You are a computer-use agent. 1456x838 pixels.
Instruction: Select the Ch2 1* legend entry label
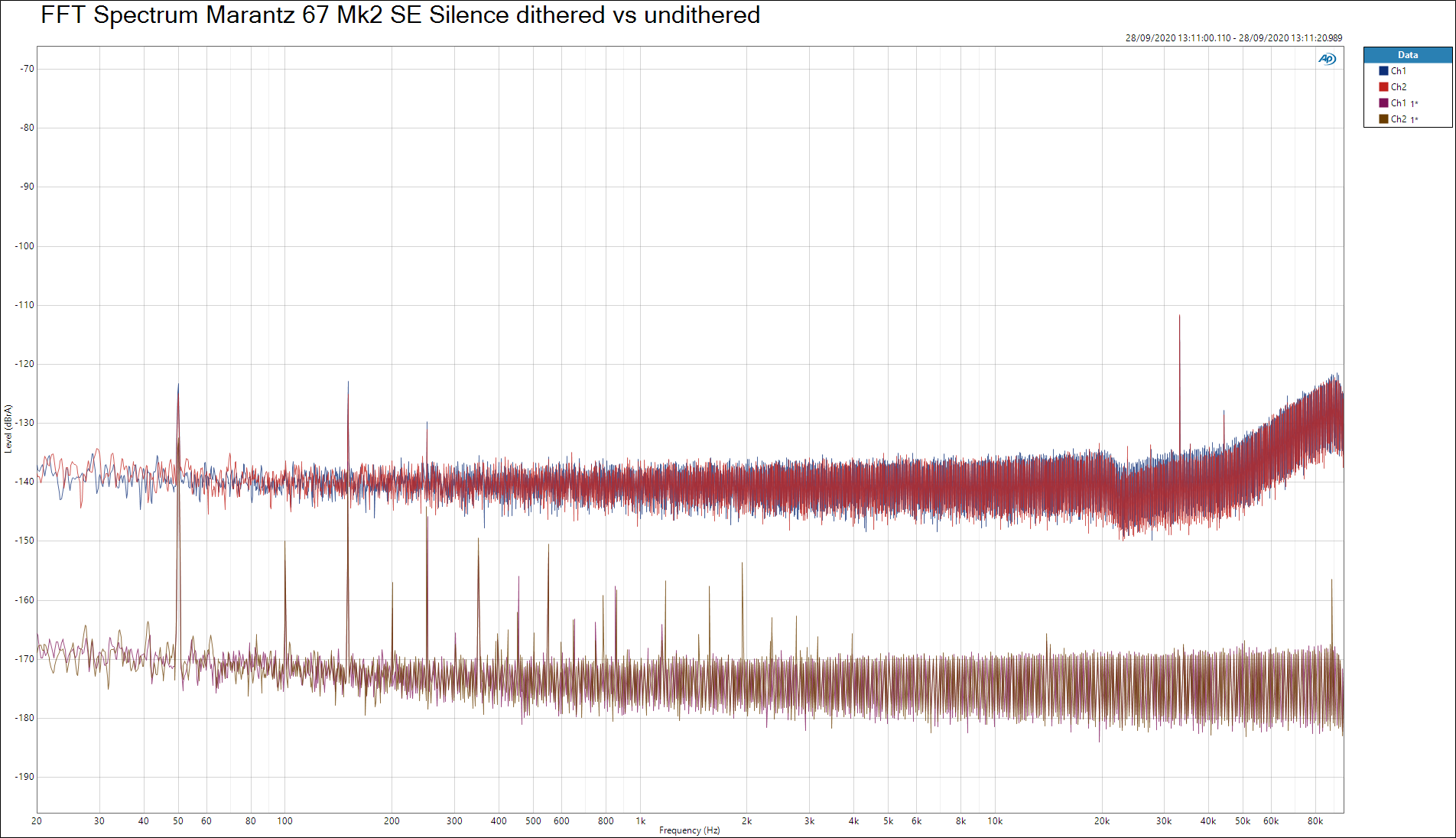[x=1403, y=119]
